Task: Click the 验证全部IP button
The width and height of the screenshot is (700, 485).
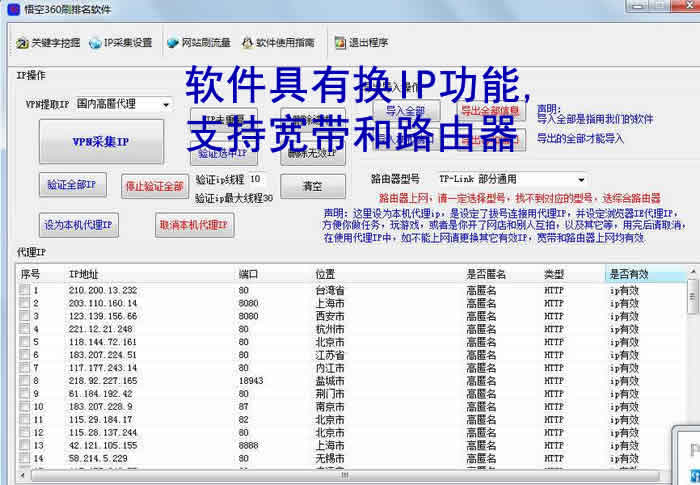Action: (x=71, y=185)
